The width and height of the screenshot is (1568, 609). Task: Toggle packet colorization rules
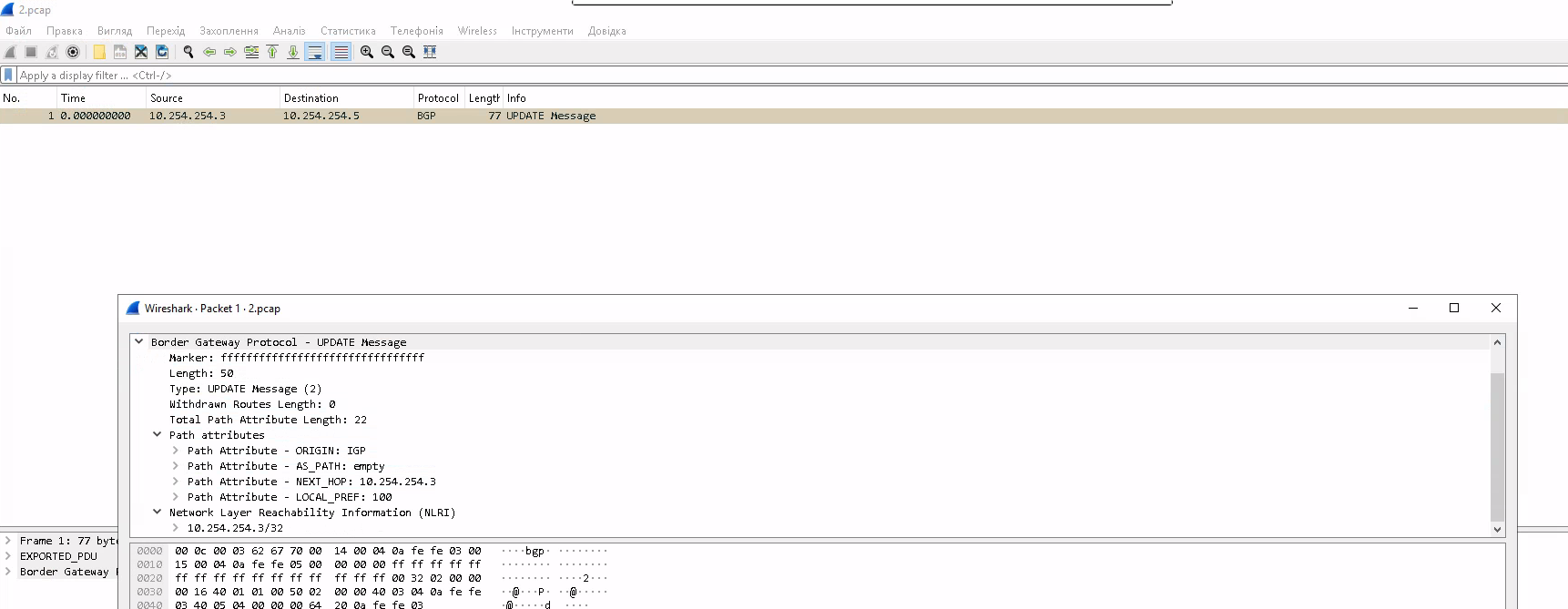[341, 52]
